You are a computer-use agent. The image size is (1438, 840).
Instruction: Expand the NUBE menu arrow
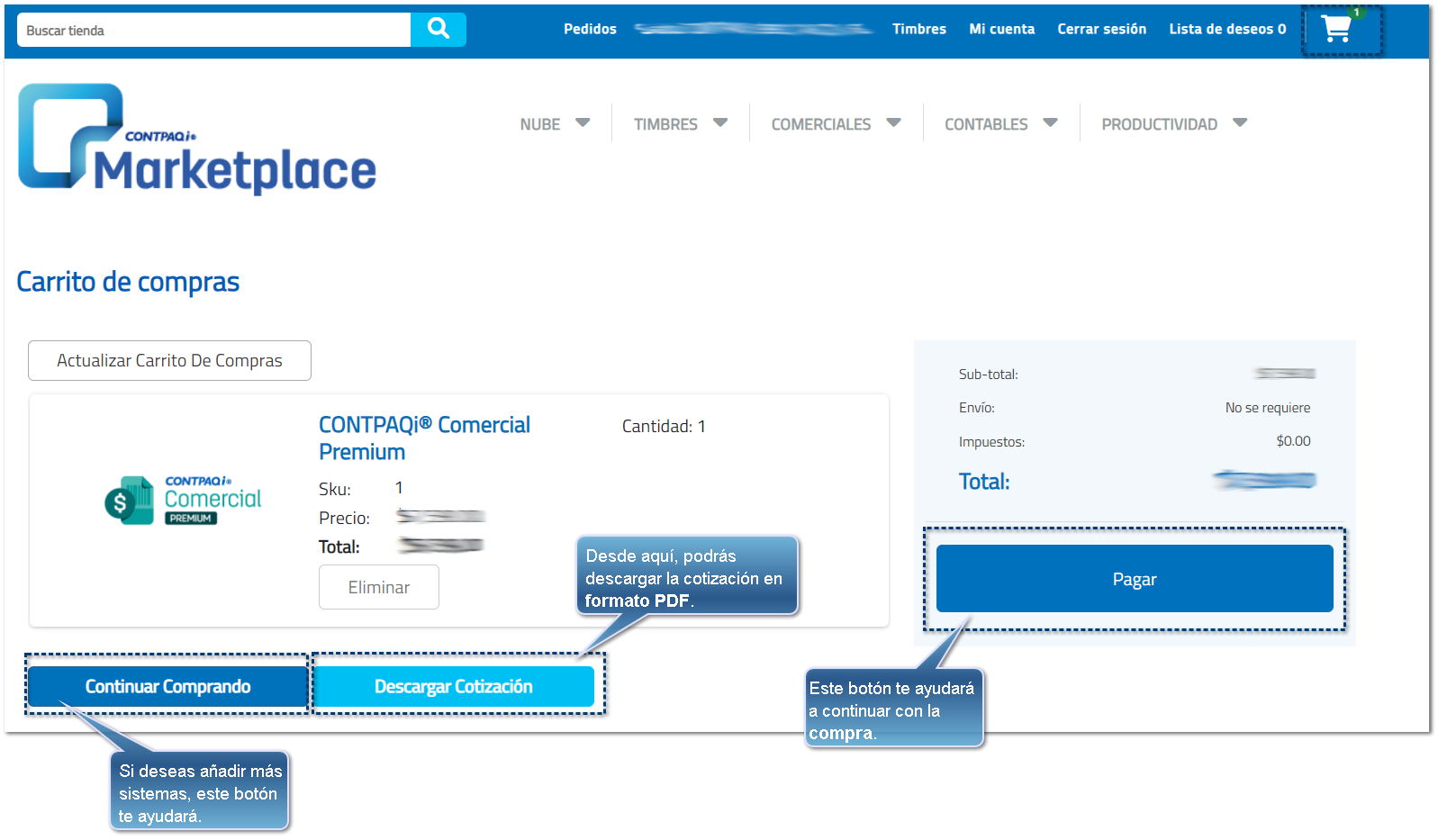583,123
